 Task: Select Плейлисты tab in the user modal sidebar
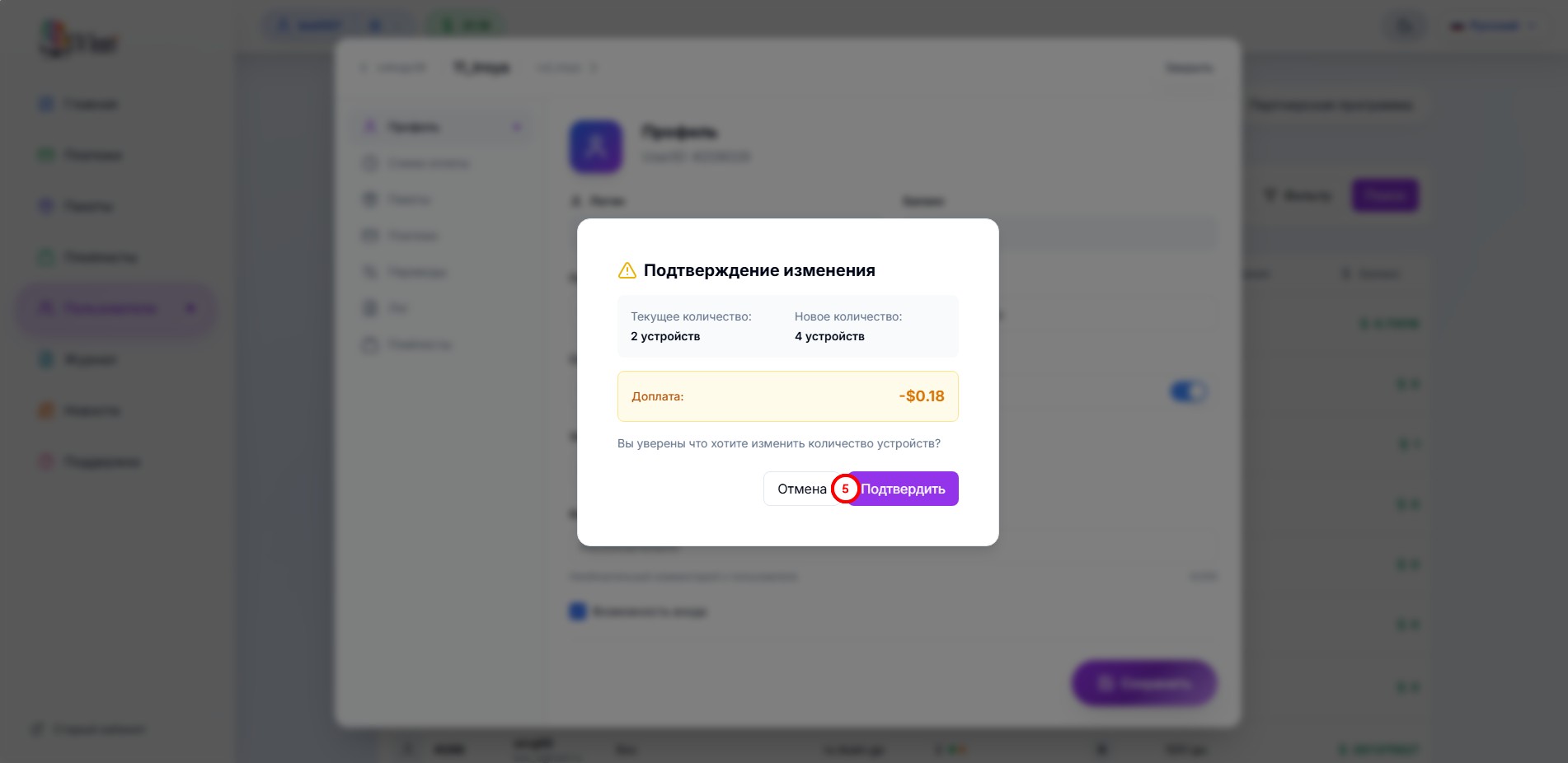pyautogui.click(x=418, y=344)
